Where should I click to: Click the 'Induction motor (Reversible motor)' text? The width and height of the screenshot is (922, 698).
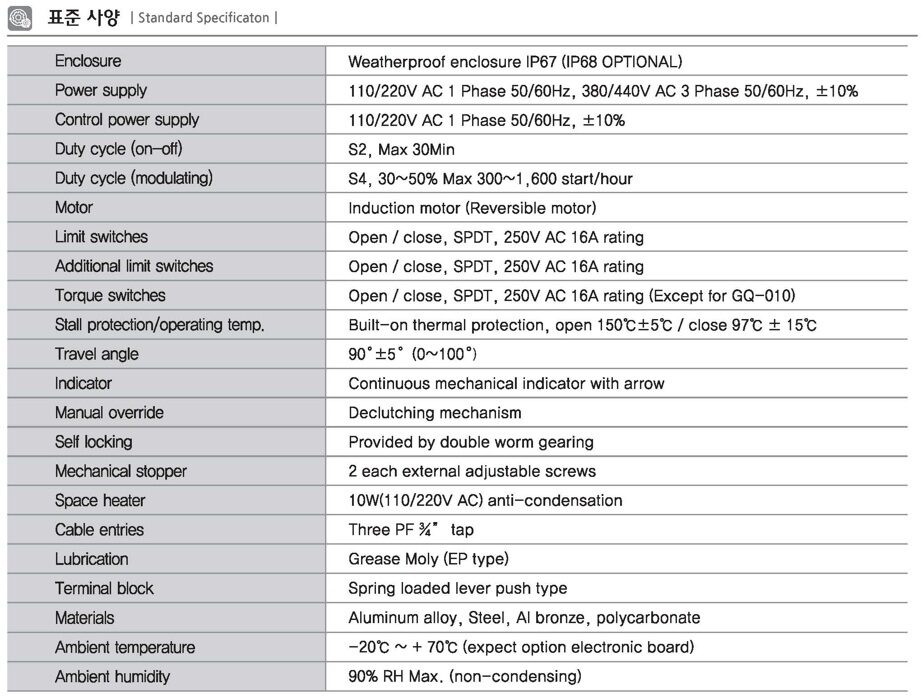(472, 208)
